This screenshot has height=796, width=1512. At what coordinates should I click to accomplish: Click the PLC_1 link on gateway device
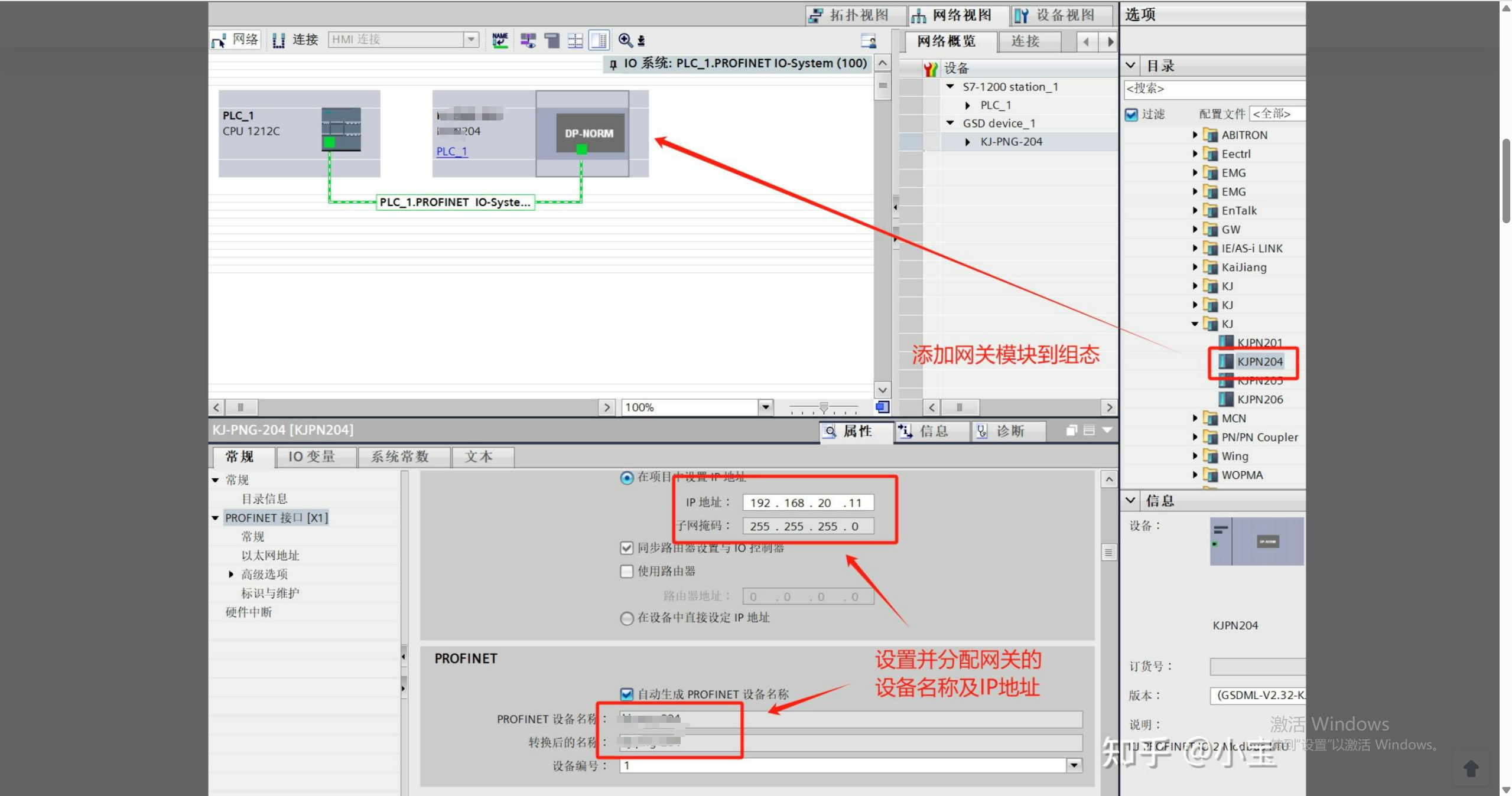(x=451, y=152)
